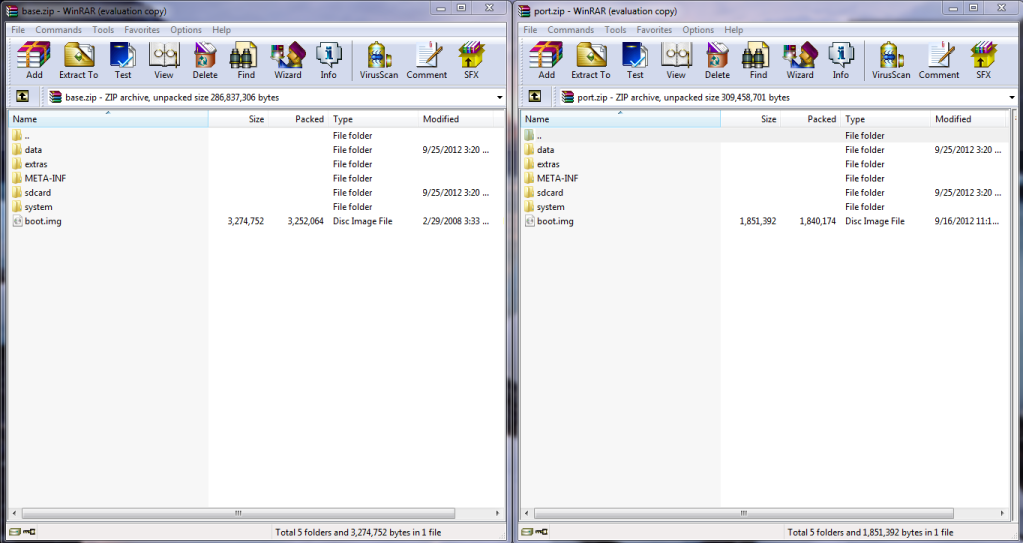
Task: Click horizontal scrollbar in base.zip window
Action: coord(238,513)
